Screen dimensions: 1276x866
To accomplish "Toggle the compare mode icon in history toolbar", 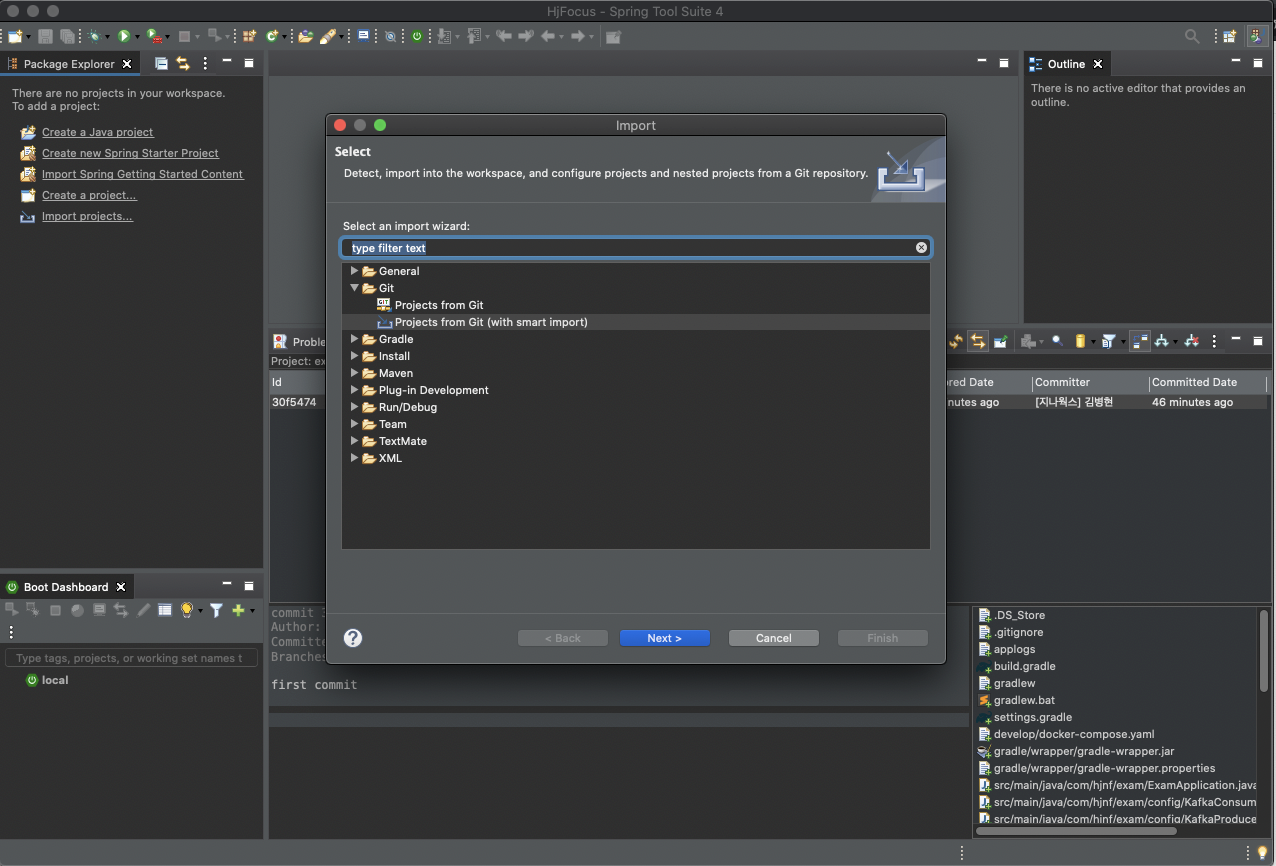I will point(1140,341).
